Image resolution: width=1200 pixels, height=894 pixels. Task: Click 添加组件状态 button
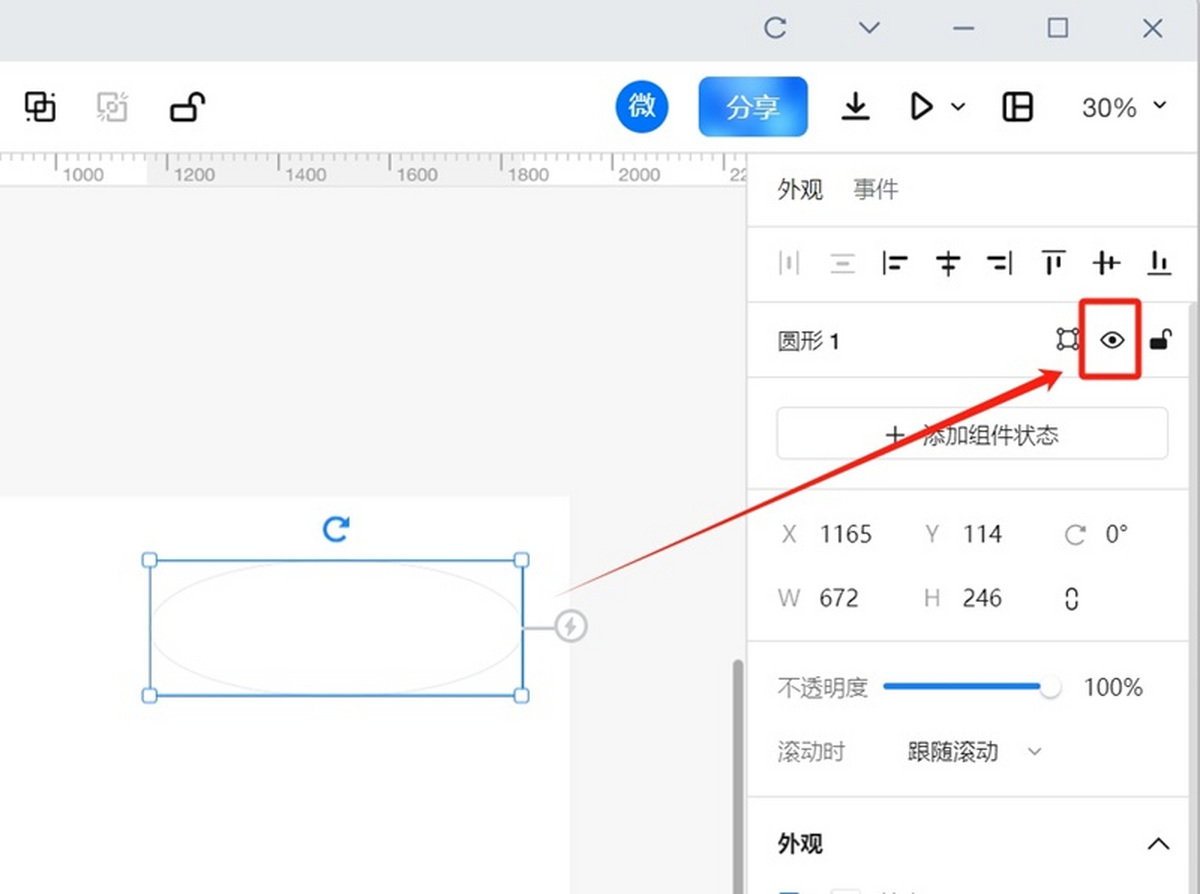pos(972,434)
